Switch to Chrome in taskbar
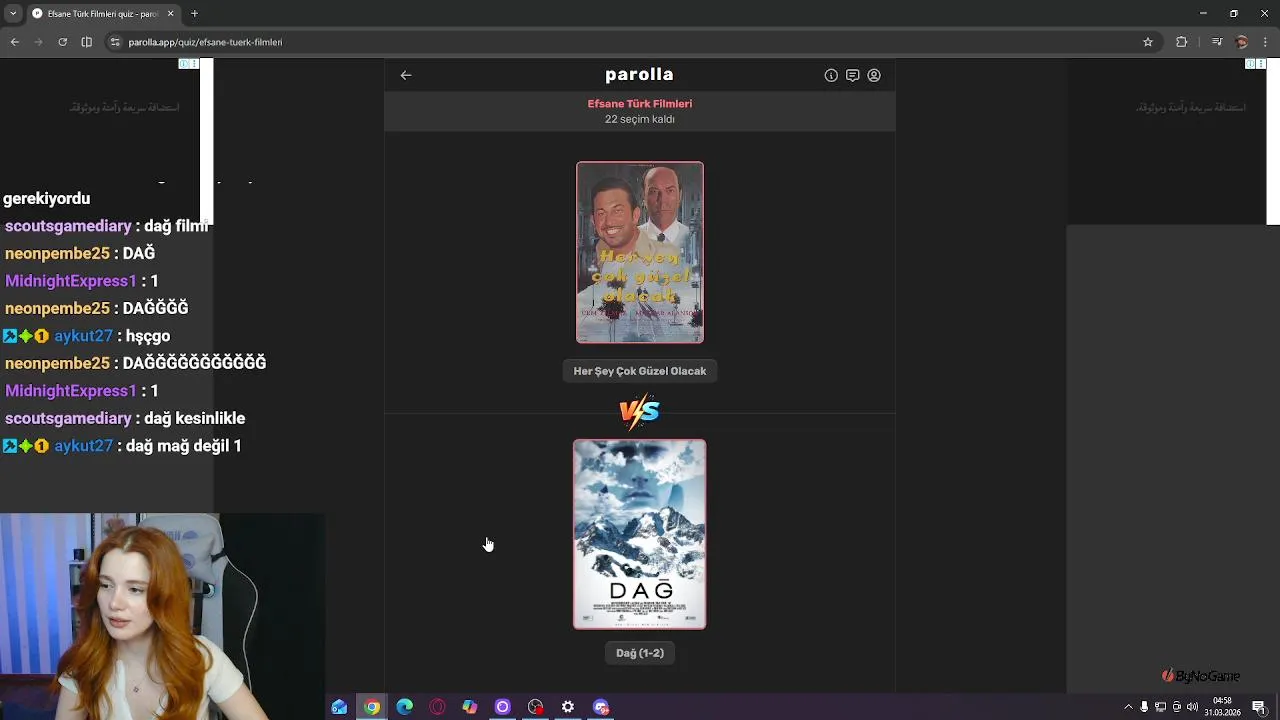This screenshot has width=1280, height=720. point(372,707)
